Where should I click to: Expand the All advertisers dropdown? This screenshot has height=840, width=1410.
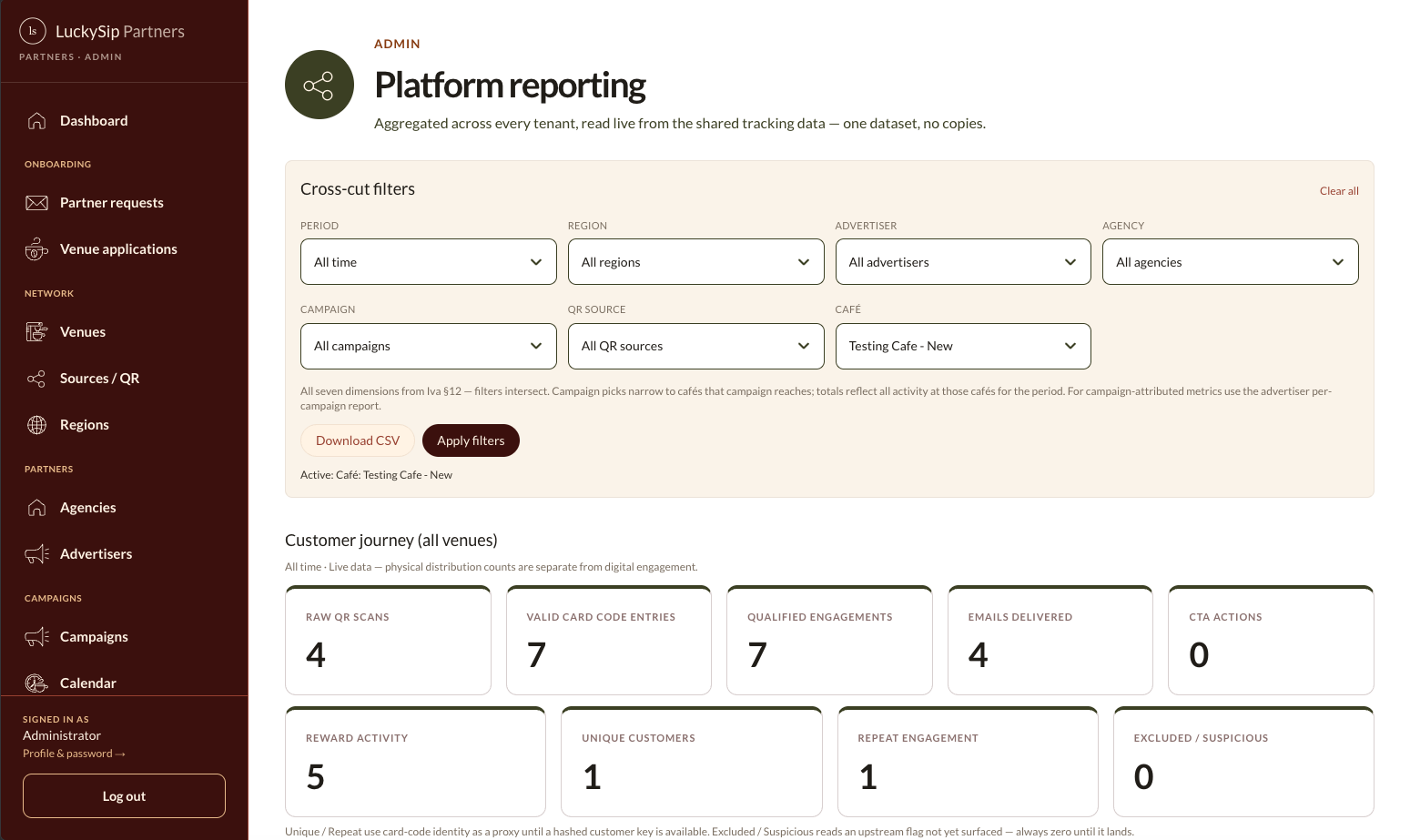(x=963, y=262)
